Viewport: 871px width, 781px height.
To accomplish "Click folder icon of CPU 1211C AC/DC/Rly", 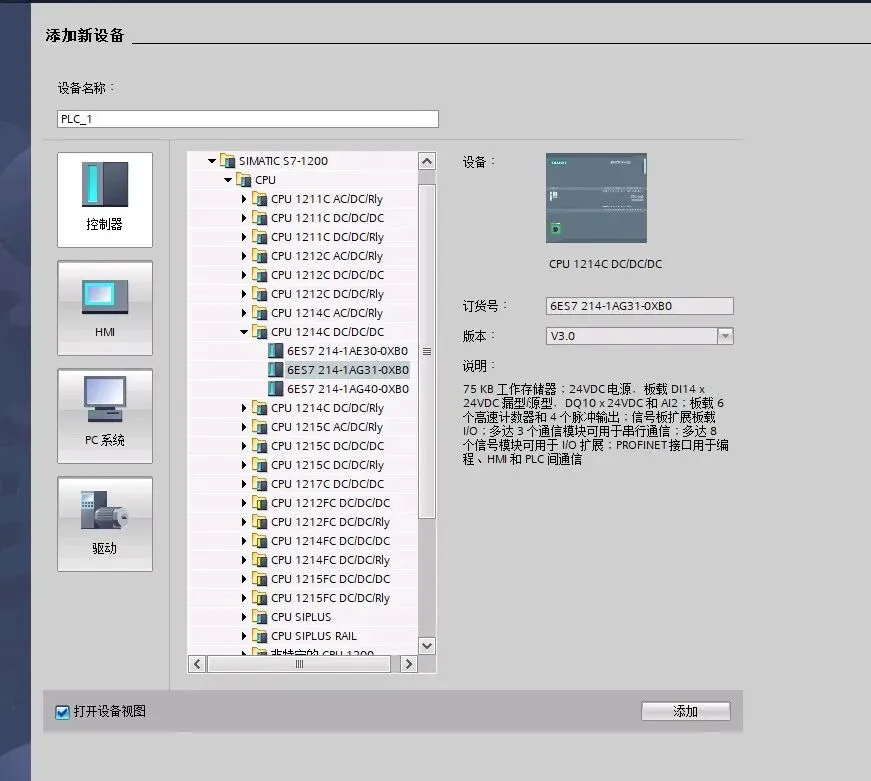I will click(259, 199).
